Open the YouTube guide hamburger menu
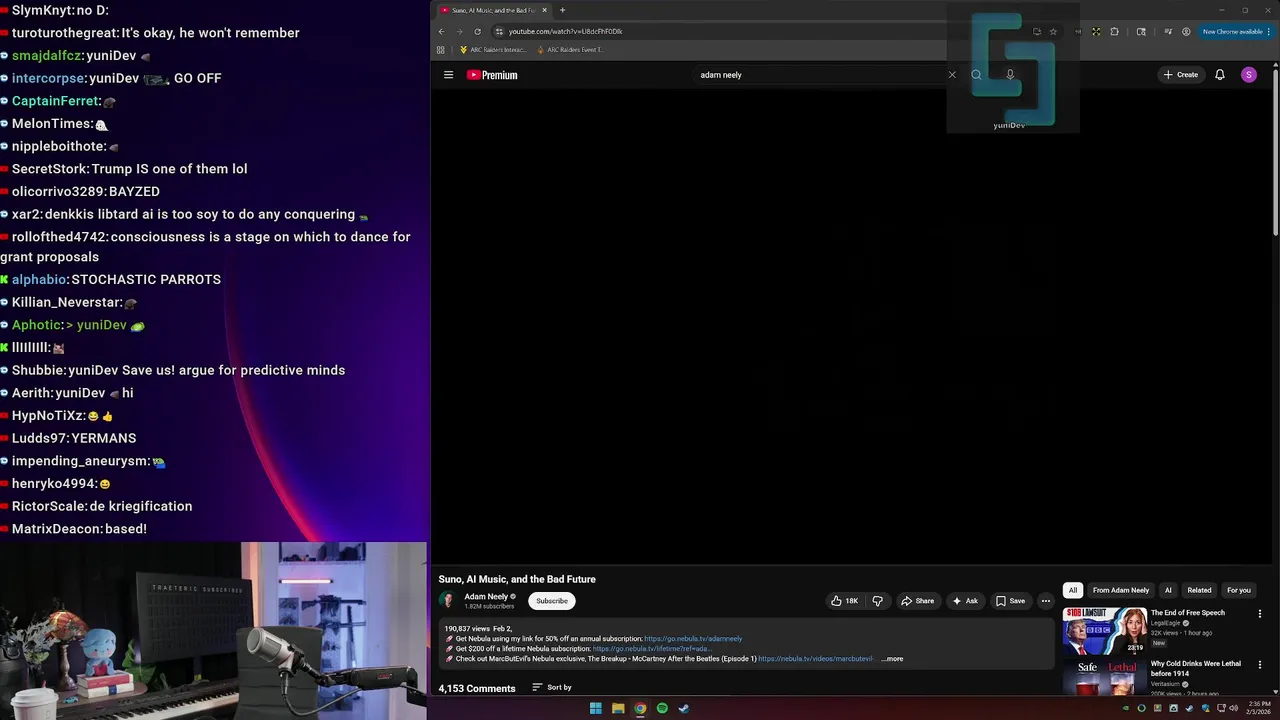Viewport: 1280px width, 720px height. 448,75
